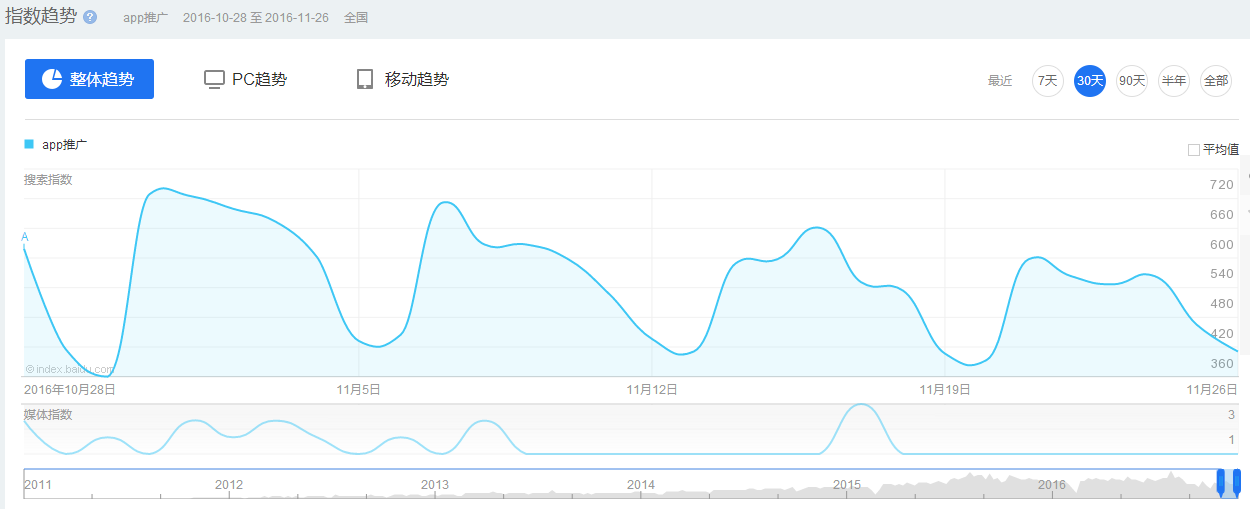Show 全部 historical data
This screenshot has width=1250, height=509.
click(x=1215, y=81)
